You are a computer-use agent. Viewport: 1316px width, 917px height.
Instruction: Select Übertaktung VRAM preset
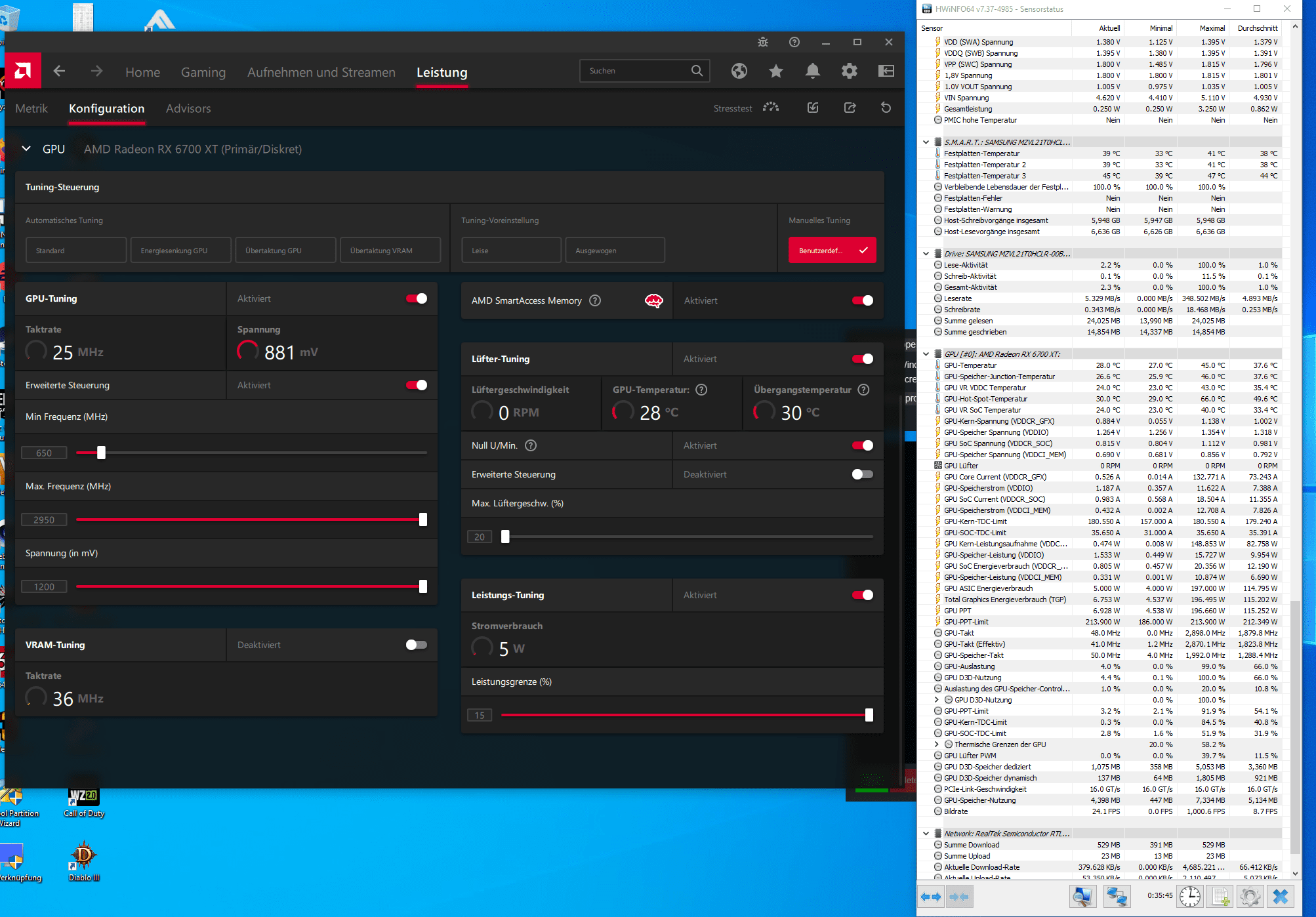[390, 251]
